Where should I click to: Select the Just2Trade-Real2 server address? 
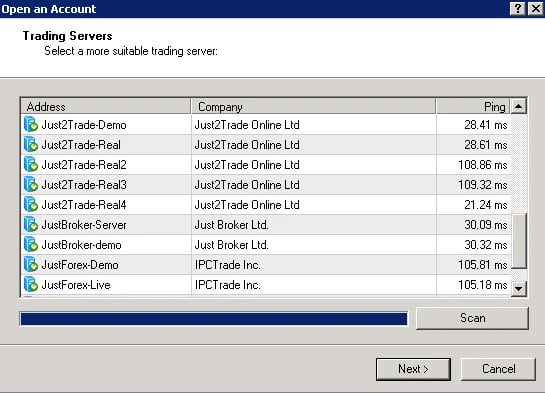coord(84,165)
